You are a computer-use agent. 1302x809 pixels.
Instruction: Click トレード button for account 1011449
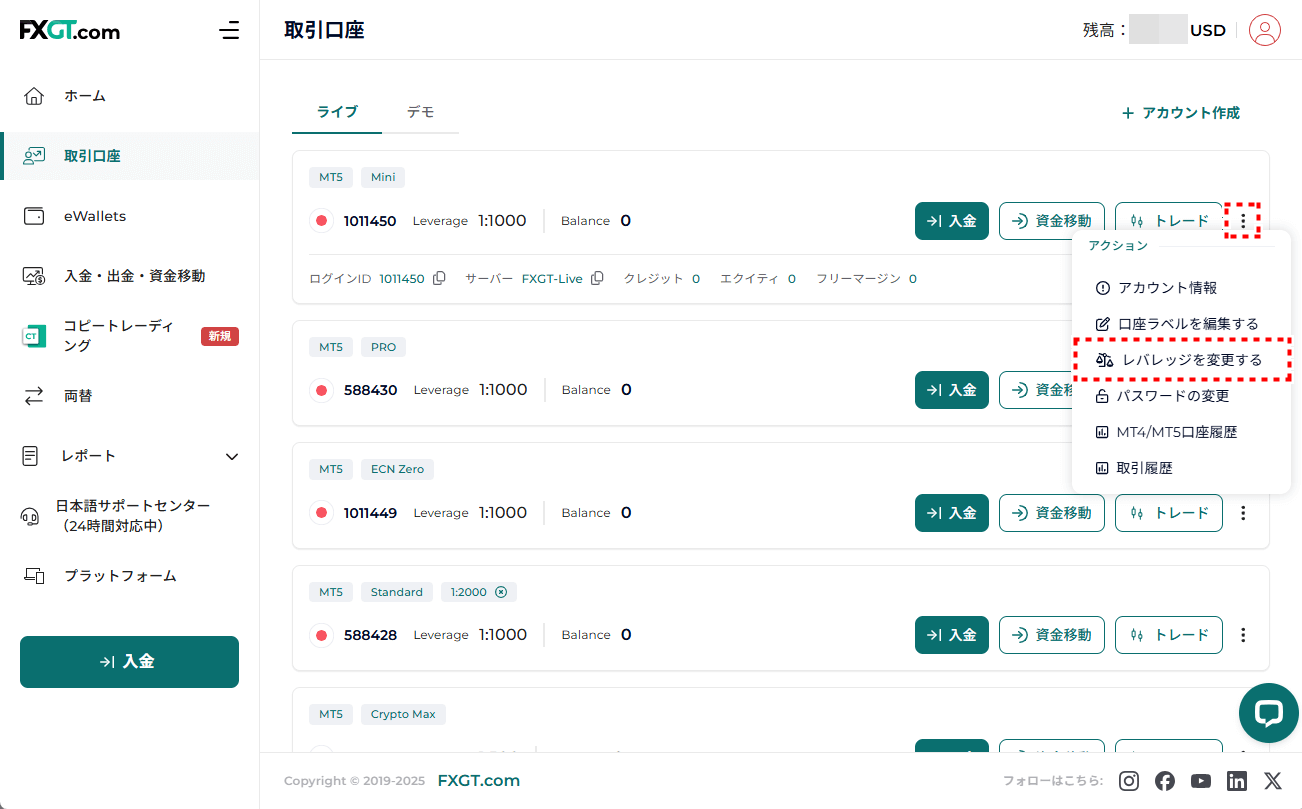pos(1169,513)
